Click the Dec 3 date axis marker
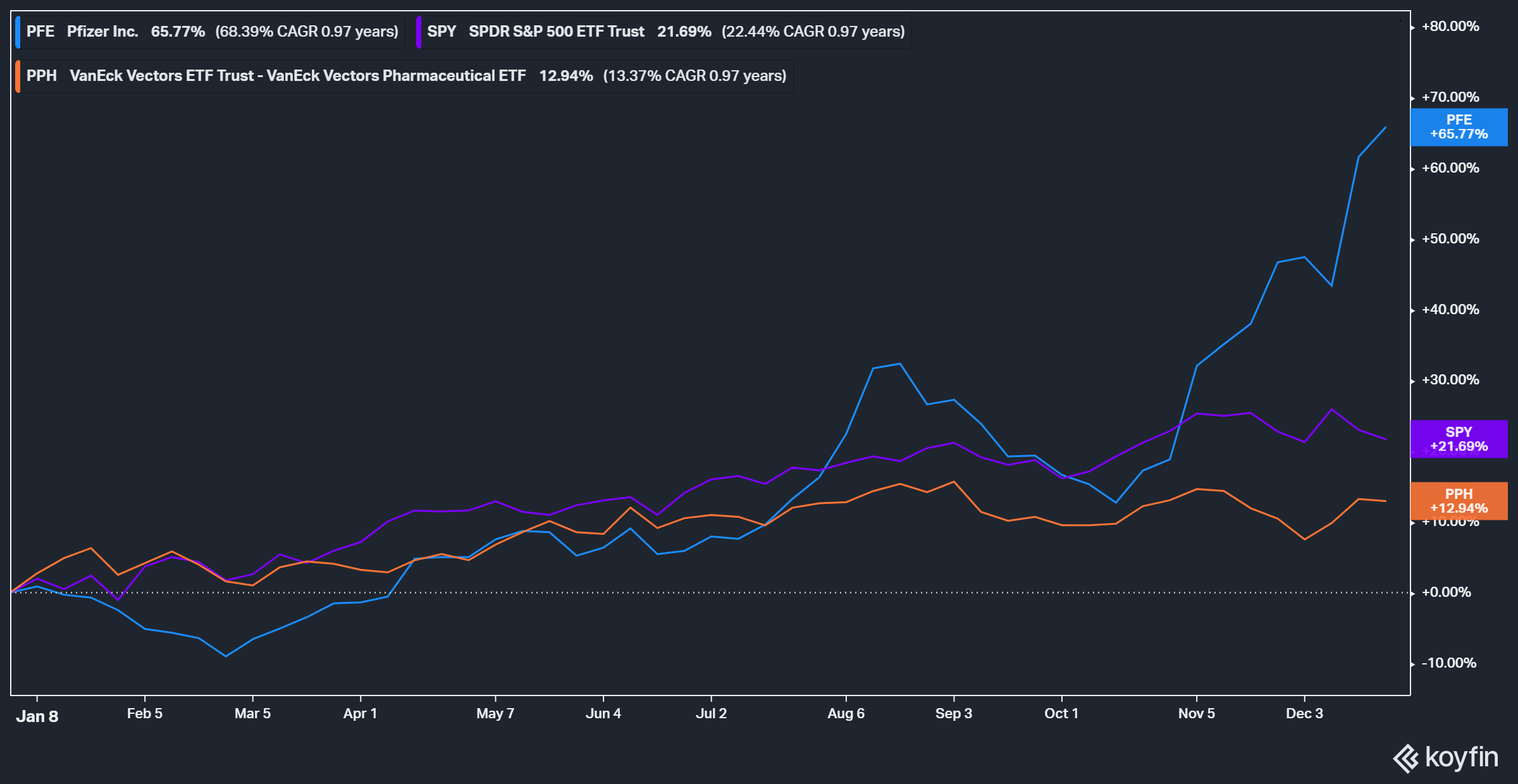Screen dimensions: 1518x784 1304,714
